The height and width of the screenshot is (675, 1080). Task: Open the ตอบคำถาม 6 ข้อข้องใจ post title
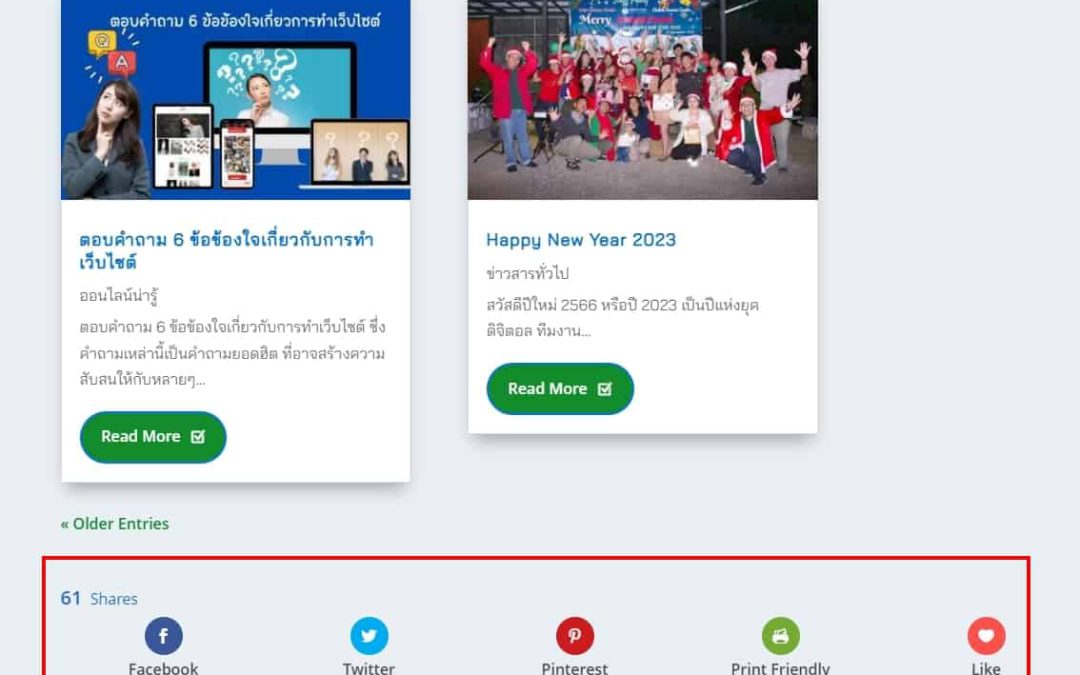tap(226, 251)
